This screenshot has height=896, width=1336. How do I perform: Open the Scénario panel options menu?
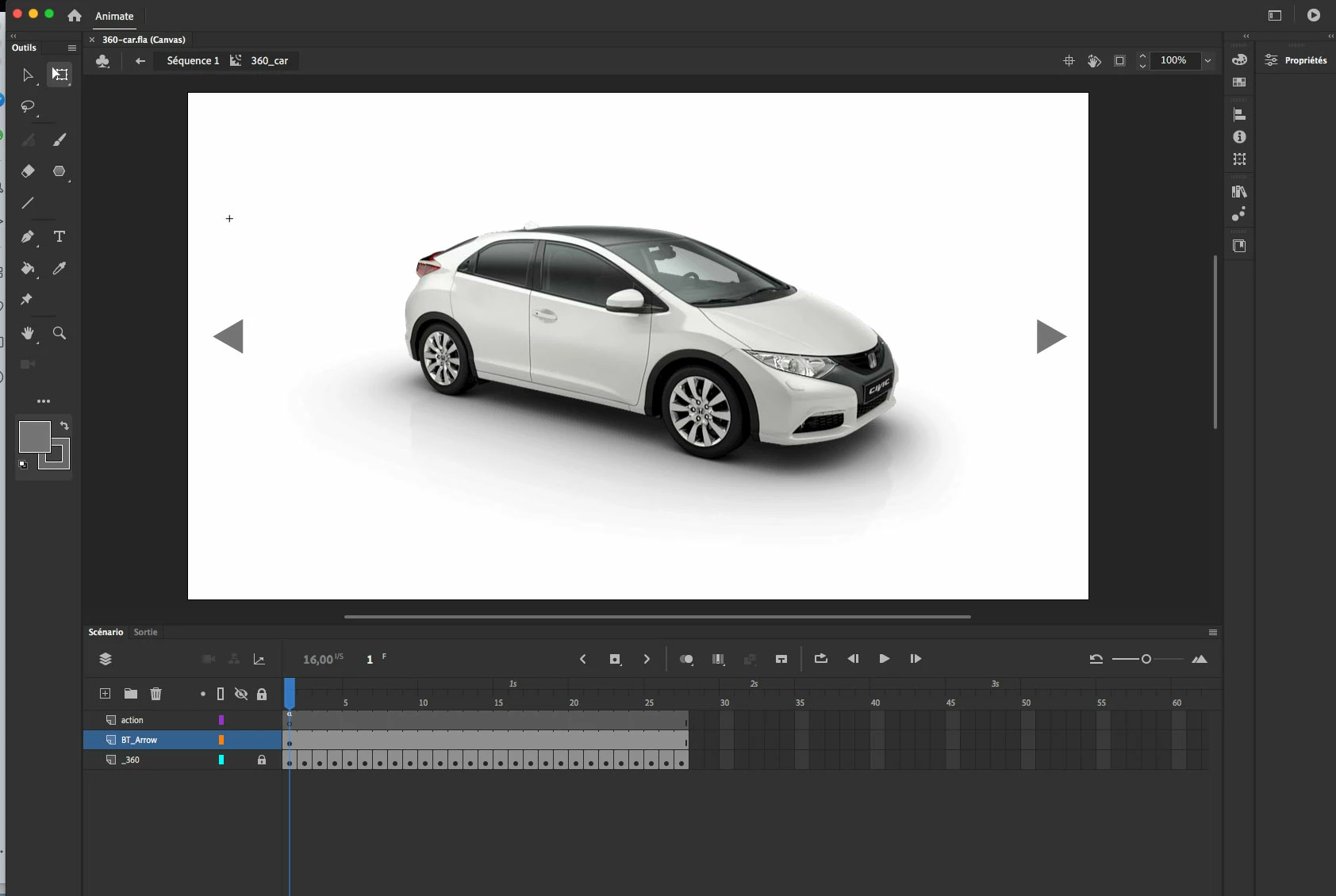tap(1213, 632)
